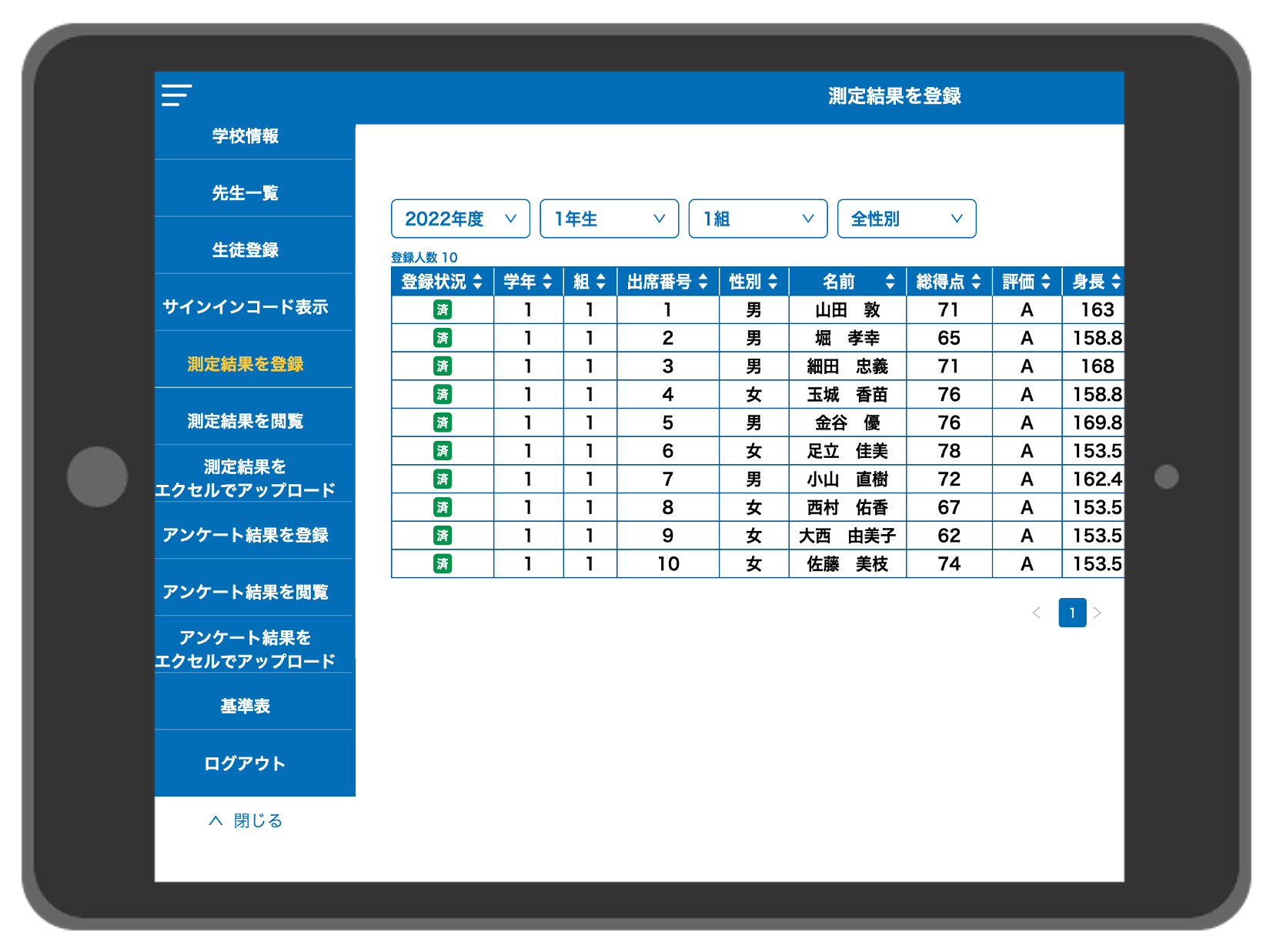Sort by 身長 column arrows
The height and width of the screenshot is (952, 1273).
(1116, 282)
